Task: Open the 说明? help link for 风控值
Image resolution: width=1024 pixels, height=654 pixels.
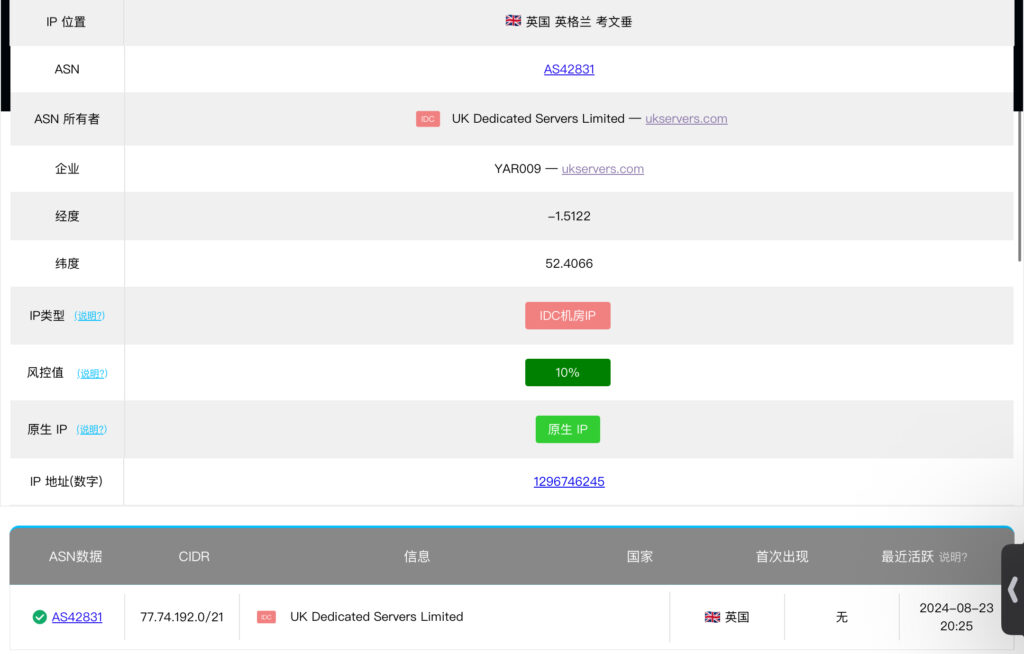Action: [x=92, y=373]
